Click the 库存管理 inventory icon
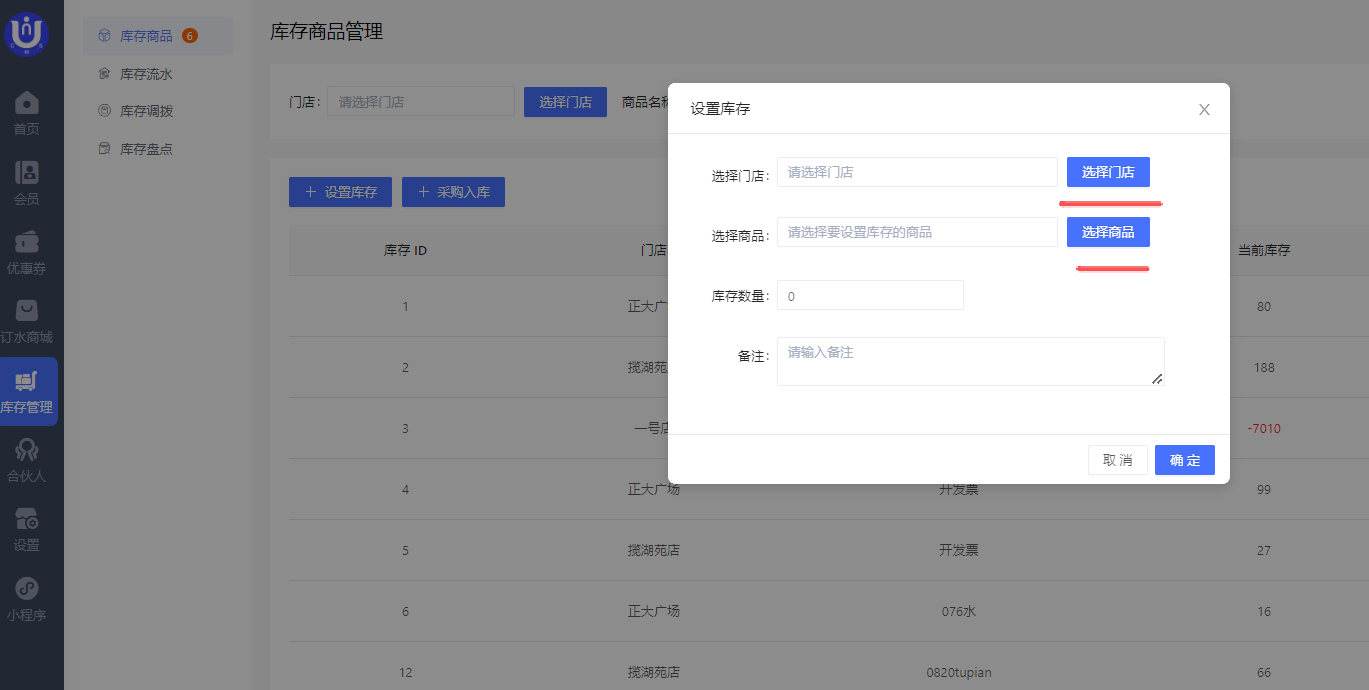Screen dimensions: 1369x690 [28, 381]
